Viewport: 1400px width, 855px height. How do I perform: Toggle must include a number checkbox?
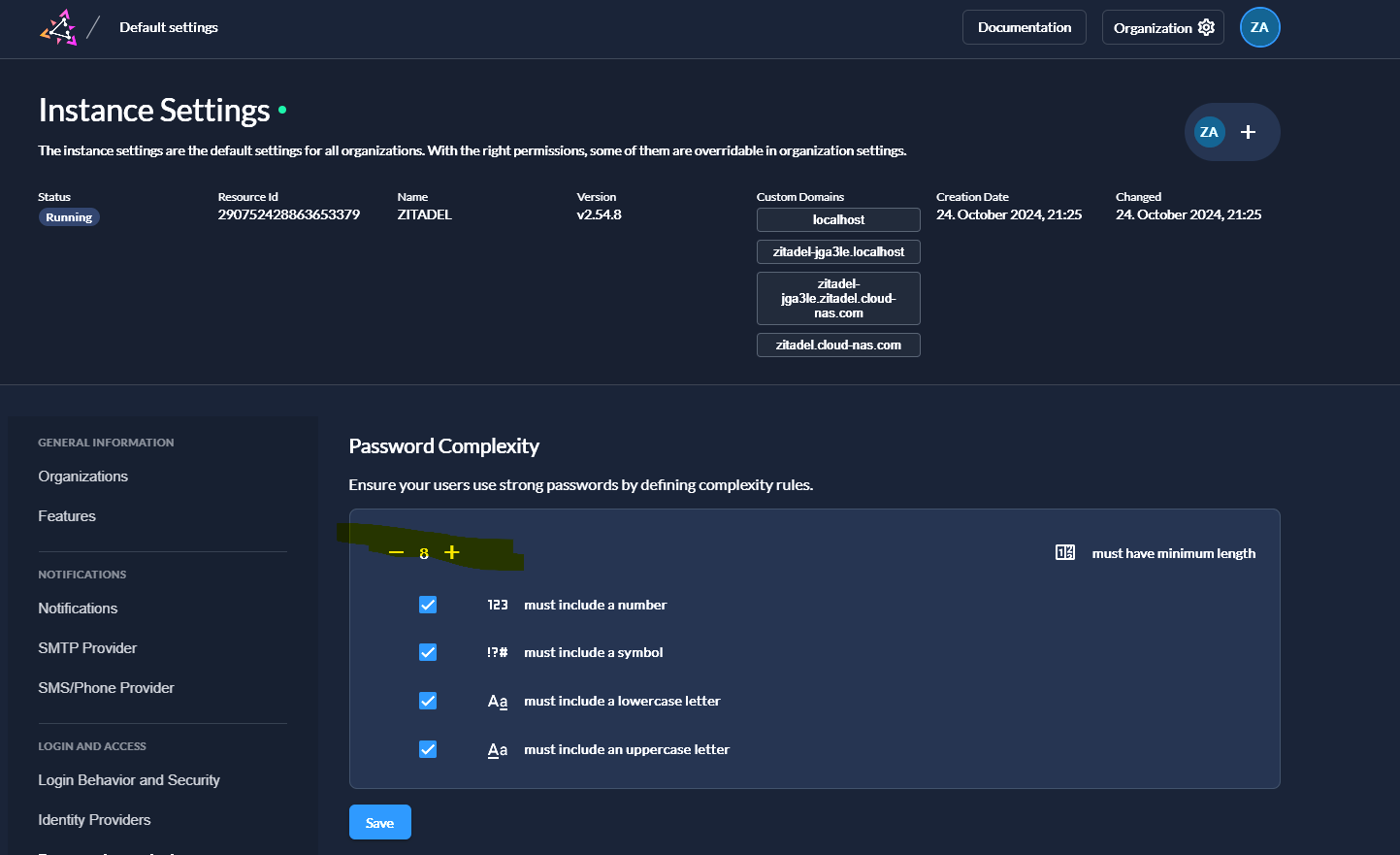(428, 605)
